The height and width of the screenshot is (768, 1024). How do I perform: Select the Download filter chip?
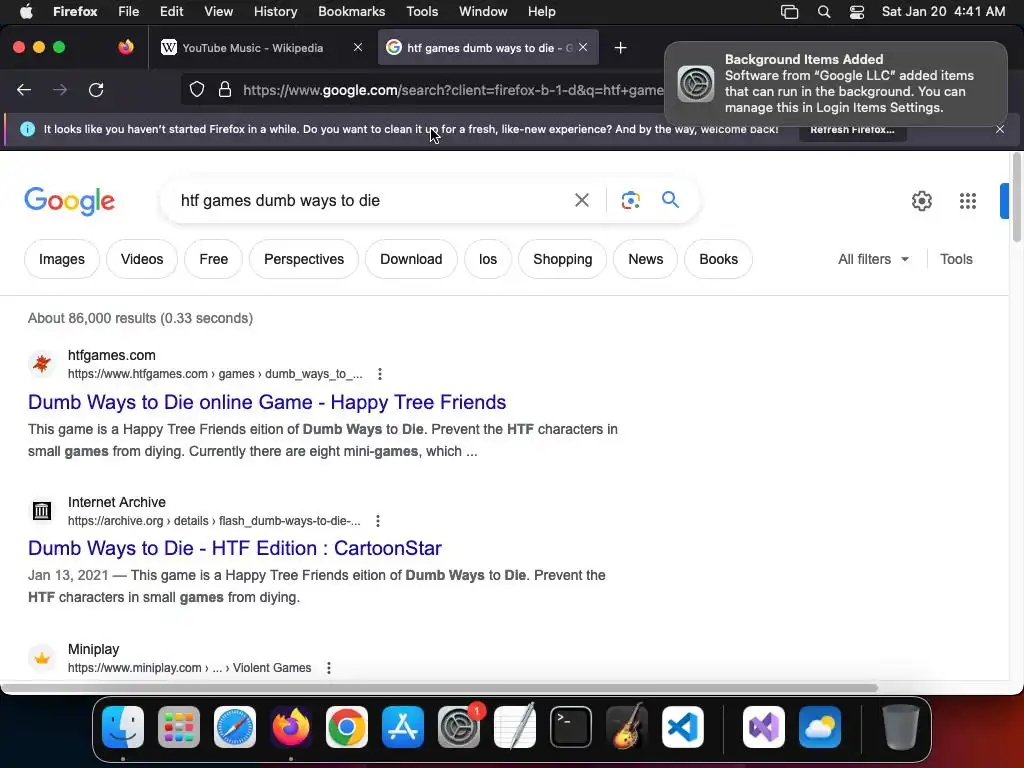(x=411, y=259)
